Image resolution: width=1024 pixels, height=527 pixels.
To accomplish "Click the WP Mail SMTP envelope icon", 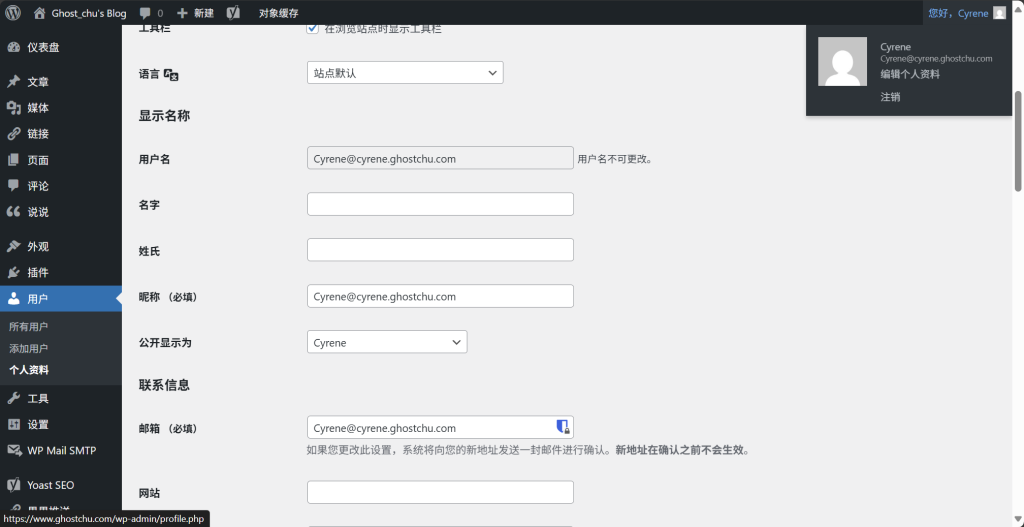I will 13,451.
